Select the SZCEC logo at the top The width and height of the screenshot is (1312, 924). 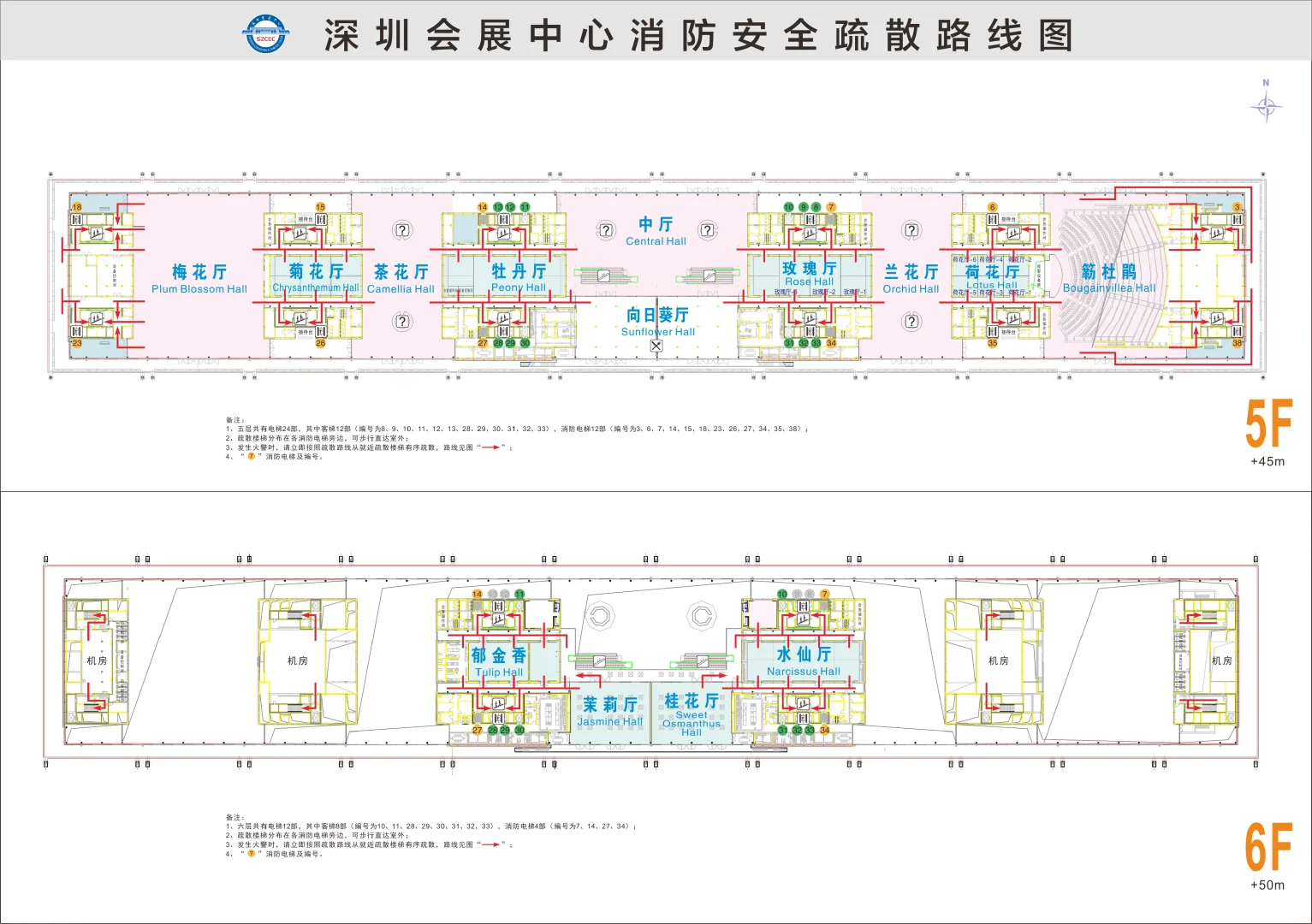tap(265, 34)
